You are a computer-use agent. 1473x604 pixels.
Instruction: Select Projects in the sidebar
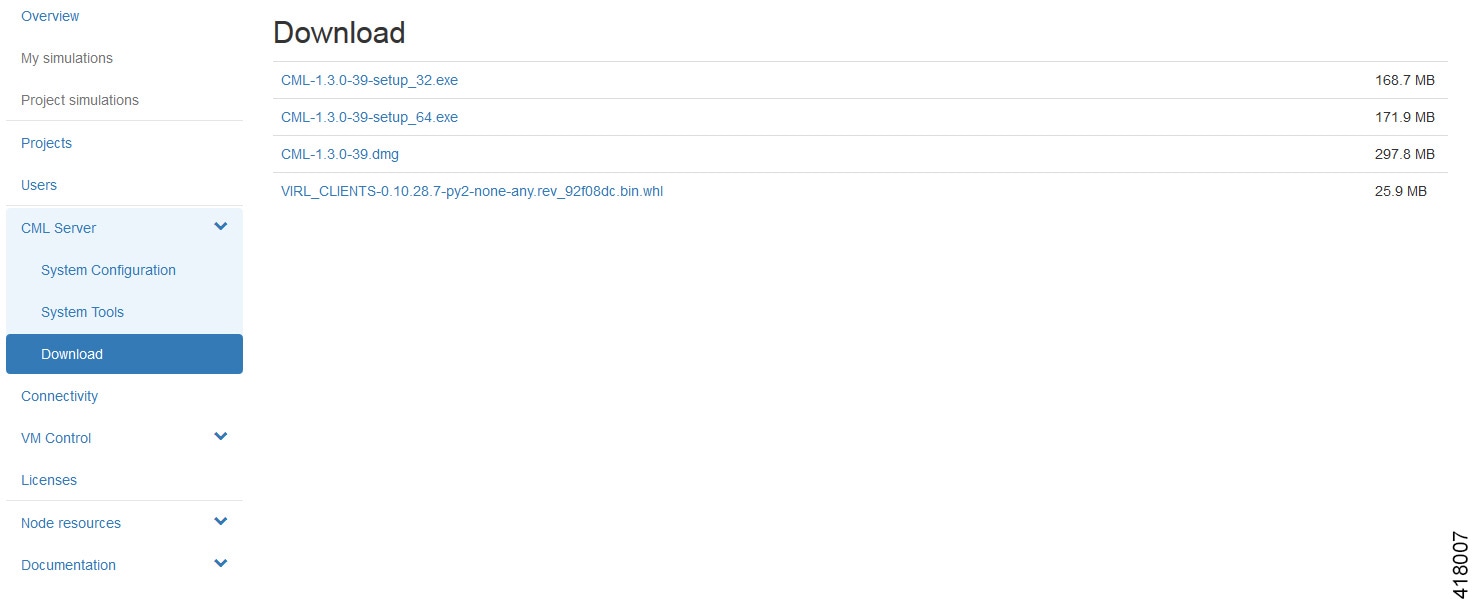tap(46, 143)
